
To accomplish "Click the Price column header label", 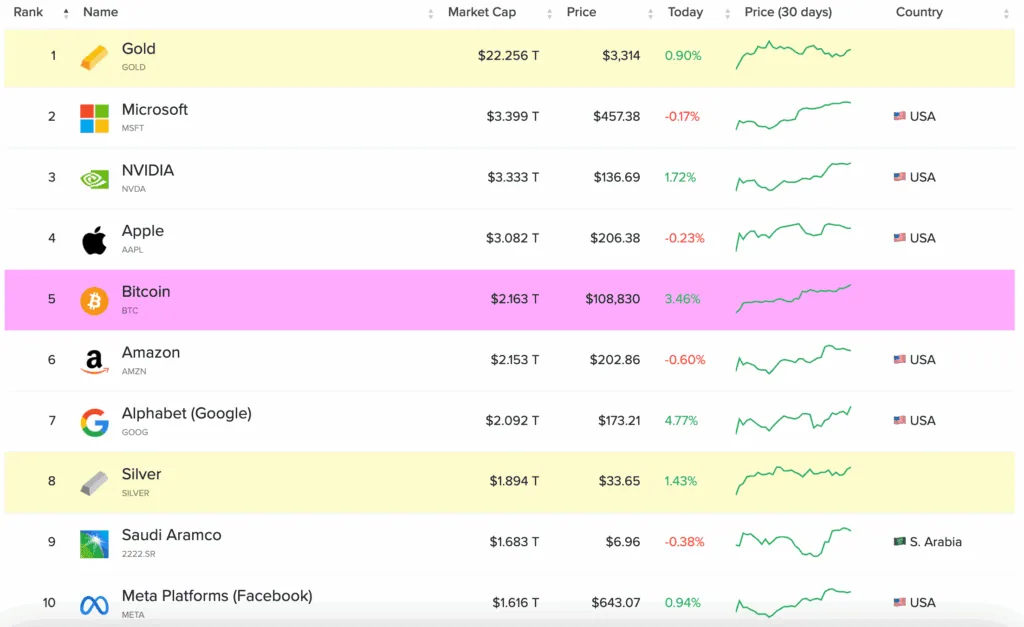I will 581,12.
